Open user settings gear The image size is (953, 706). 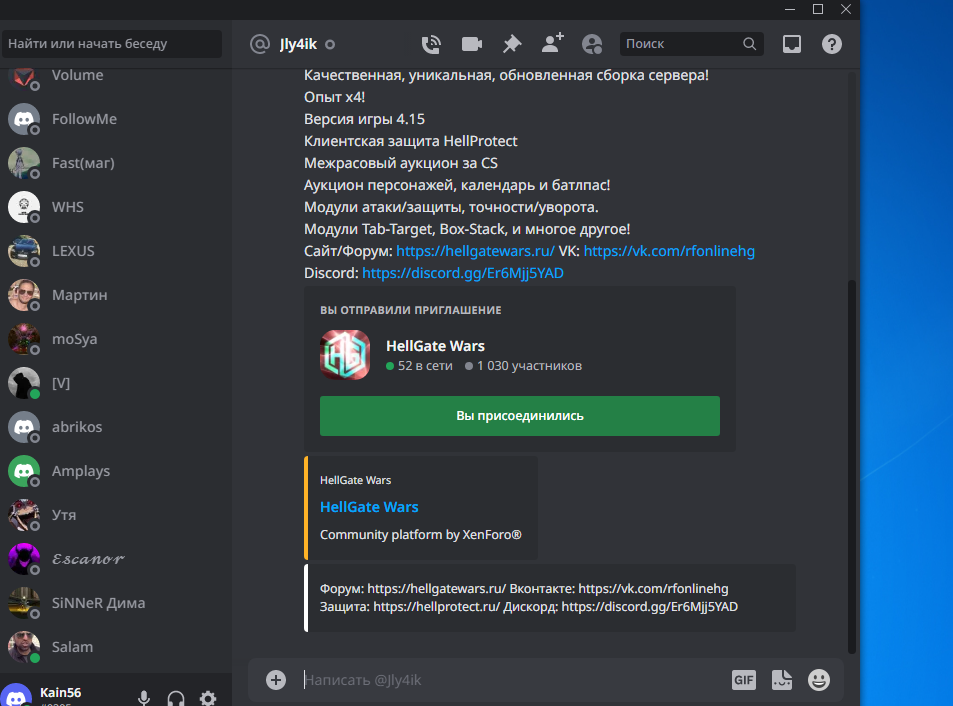tap(208, 697)
